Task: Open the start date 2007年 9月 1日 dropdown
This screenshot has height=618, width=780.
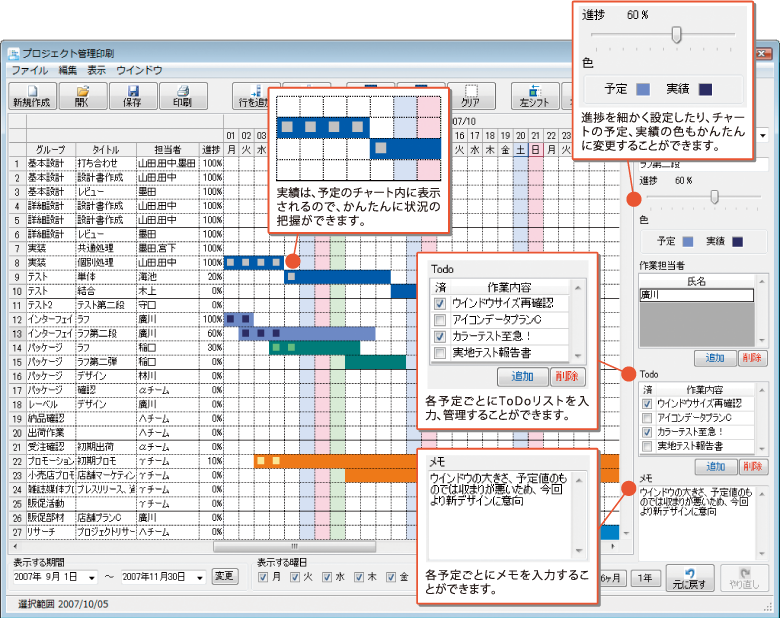Action: click(x=92, y=577)
